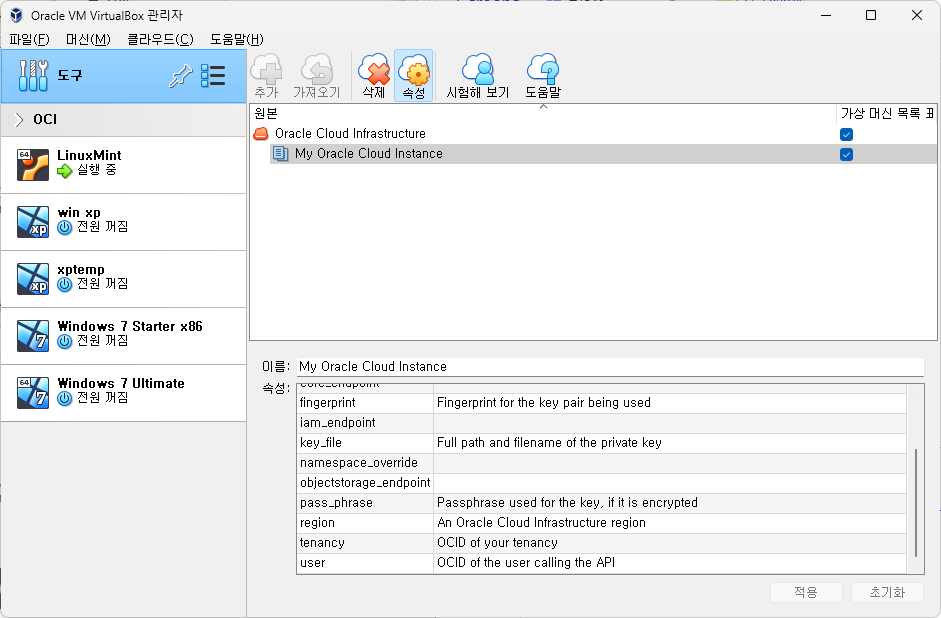The height and width of the screenshot is (618, 941).
Task: Click the VirtualBox app icon in title bar
Action: point(16,15)
